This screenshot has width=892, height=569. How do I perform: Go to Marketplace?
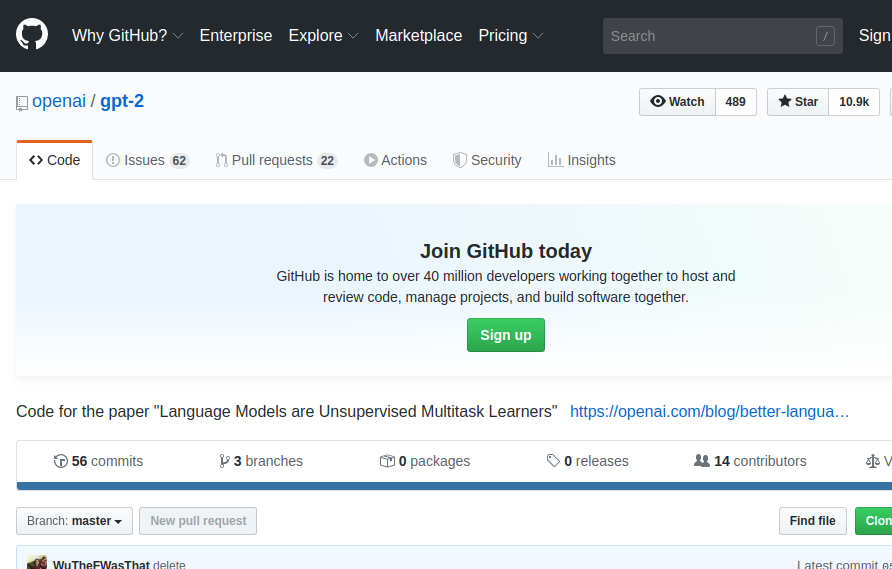tap(419, 35)
